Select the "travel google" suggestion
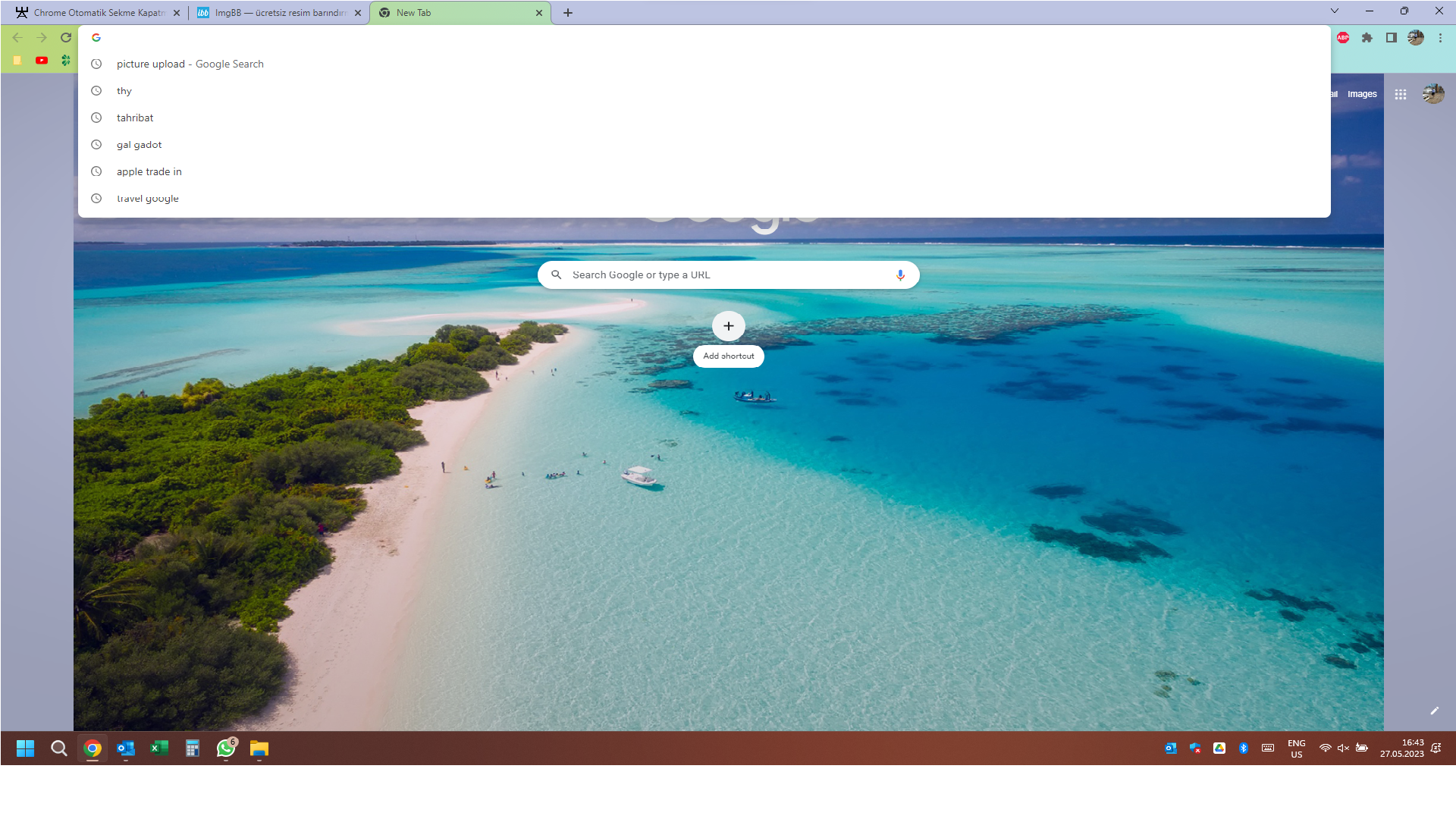This screenshot has height=819, width=1456. (704, 199)
